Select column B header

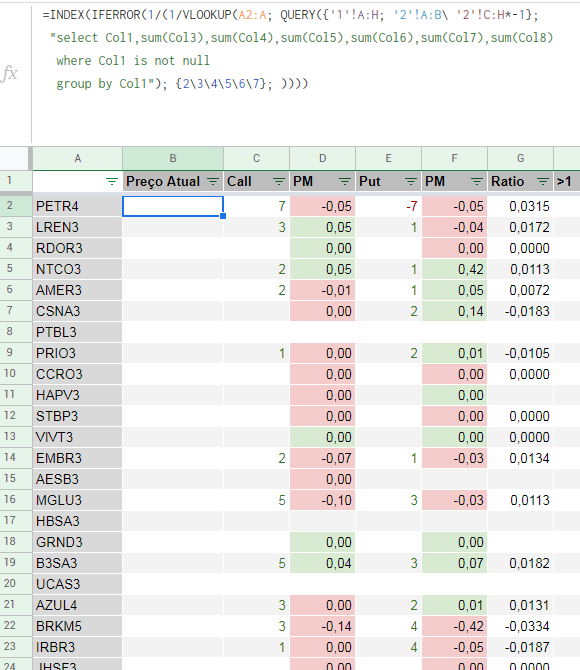pyautogui.click(x=173, y=159)
